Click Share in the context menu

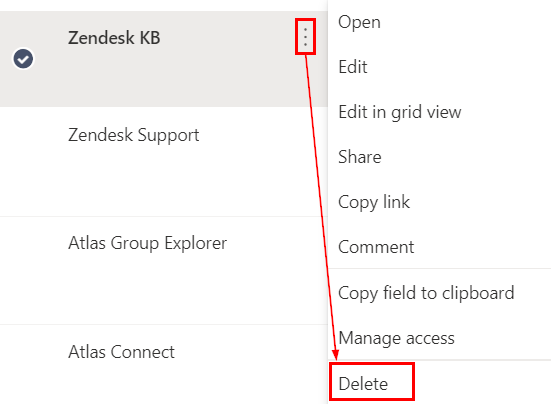point(359,157)
